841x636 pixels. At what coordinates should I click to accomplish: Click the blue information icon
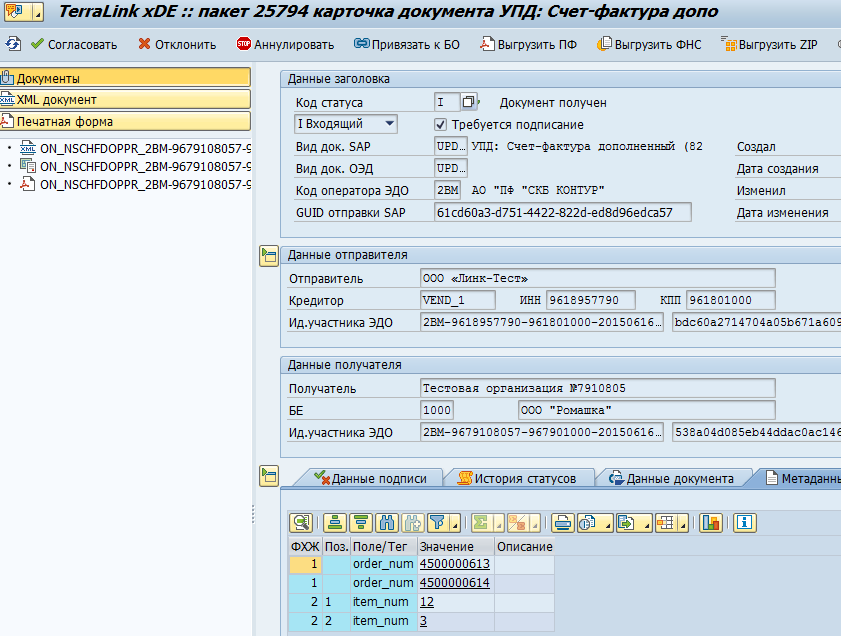[745, 522]
